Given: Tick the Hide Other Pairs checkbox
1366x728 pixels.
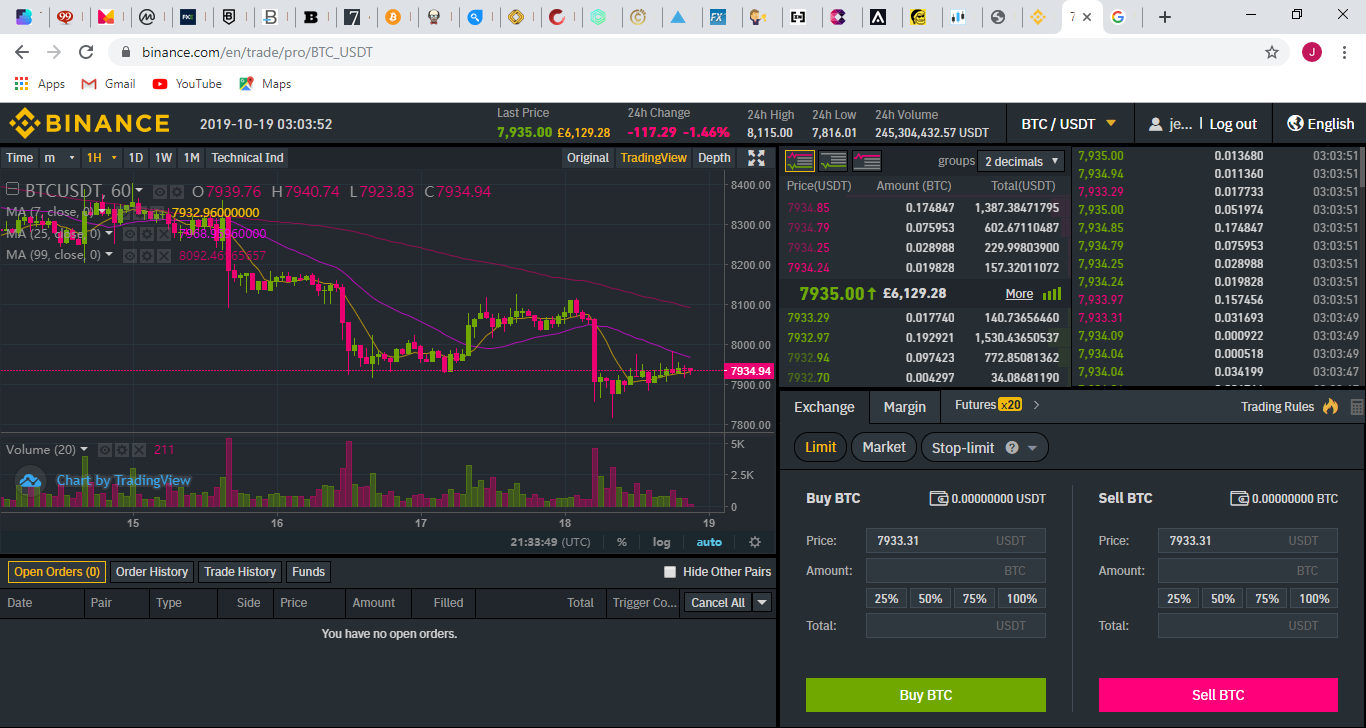Looking at the screenshot, I should coord(670,572).
